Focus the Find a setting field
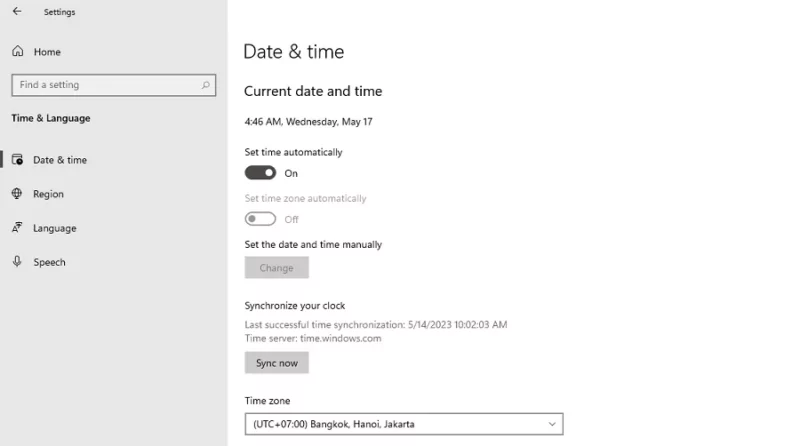 click(114, 85)
